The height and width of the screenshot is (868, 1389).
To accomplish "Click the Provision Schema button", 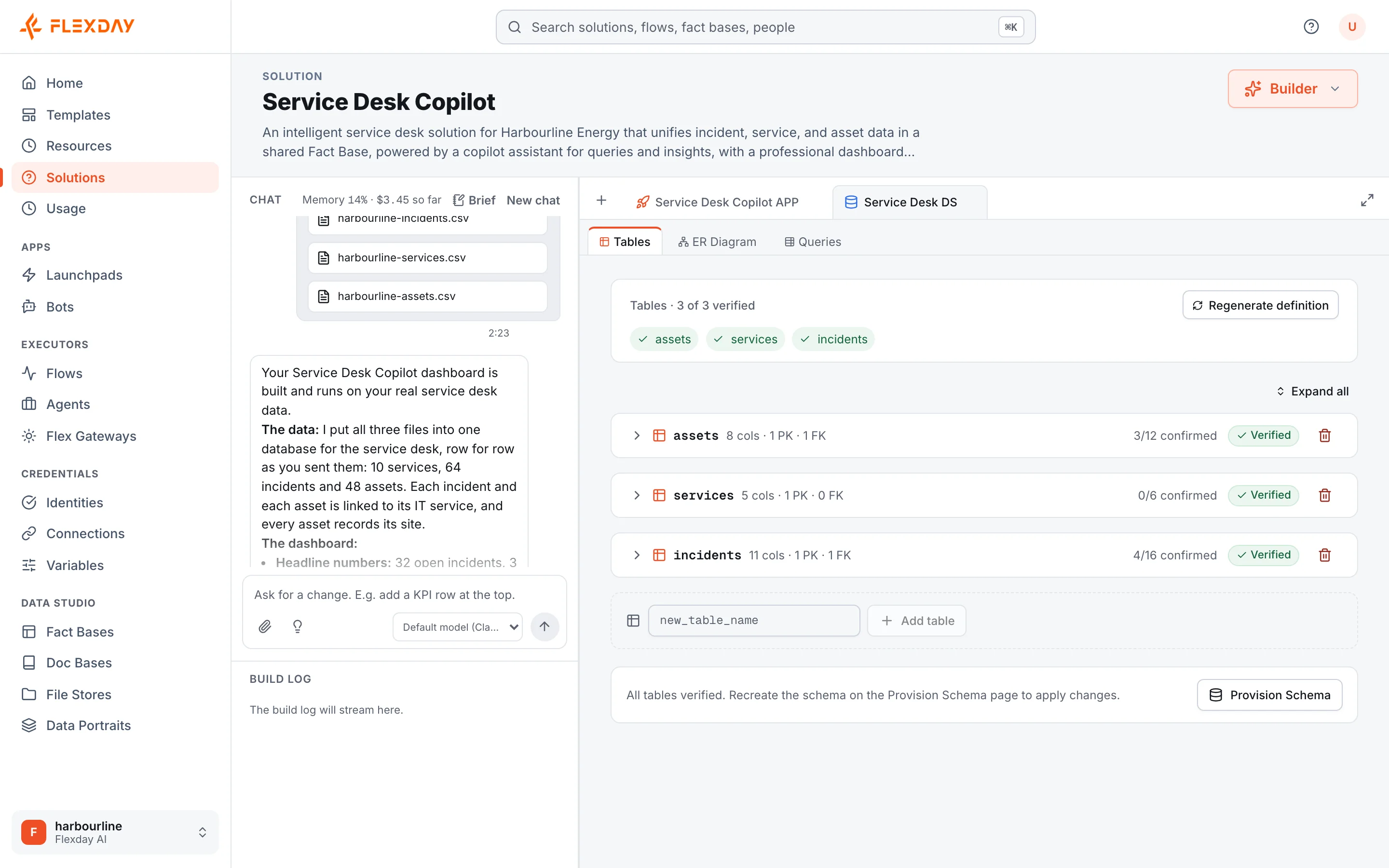I will (1269, 695).
